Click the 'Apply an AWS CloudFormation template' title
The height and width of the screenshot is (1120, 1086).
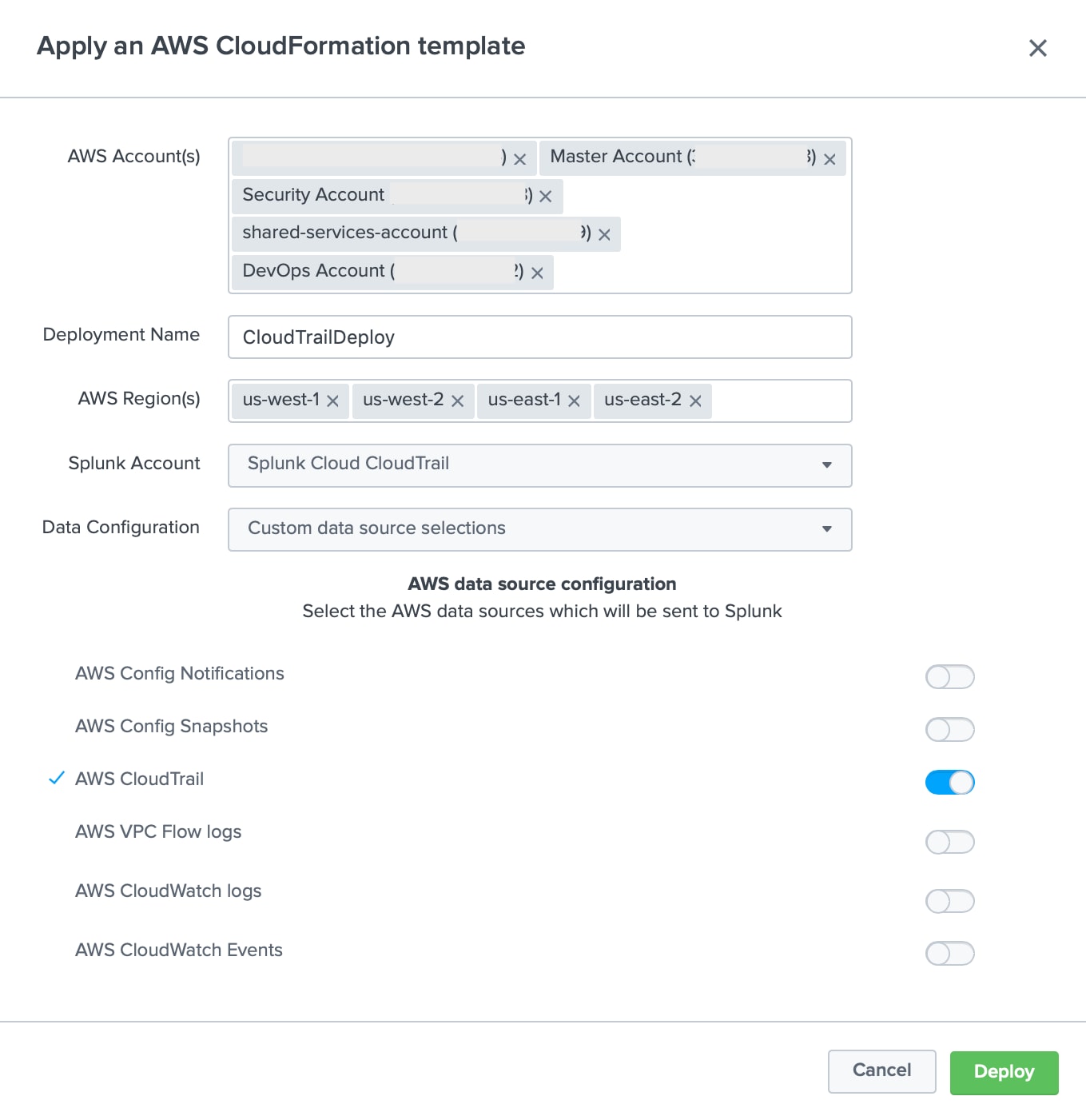pyautogui.click(x=281, y=46)
